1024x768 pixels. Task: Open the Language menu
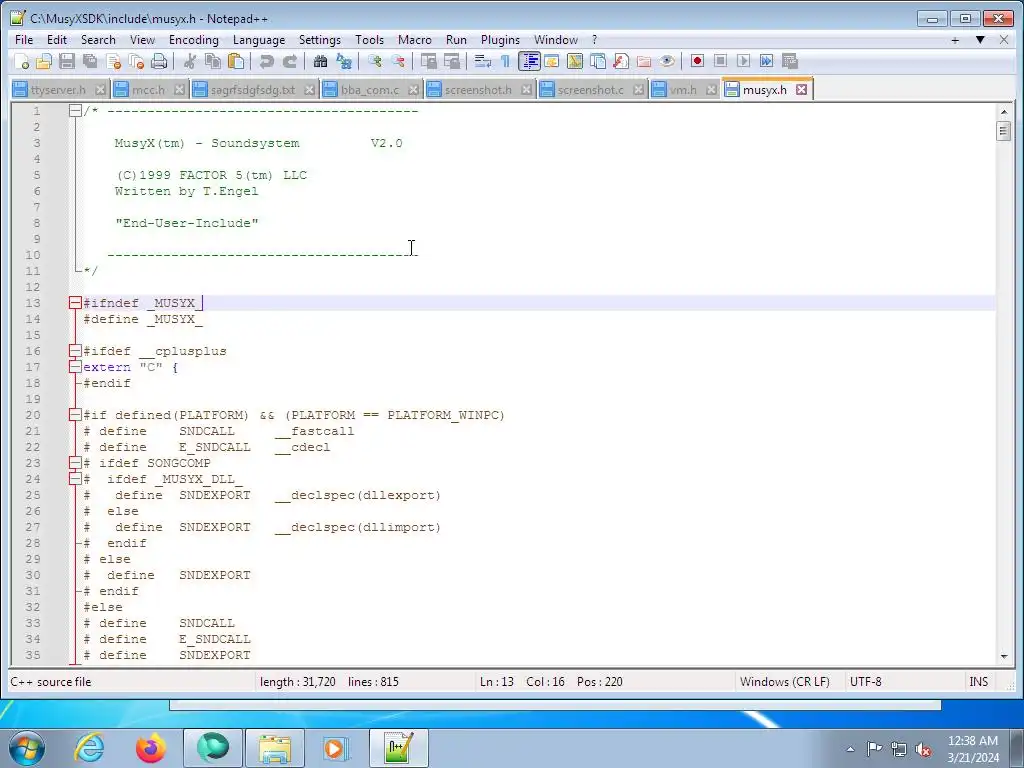click(259, 40)
